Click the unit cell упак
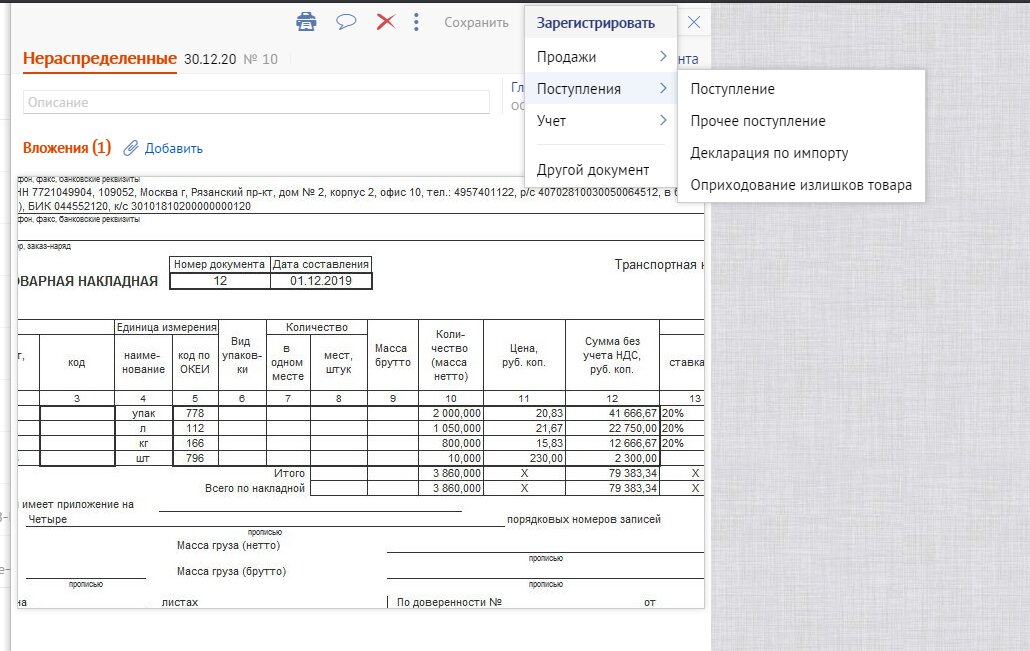The width and height of the screenshot is (1030, 651). [x=143, y=413]
